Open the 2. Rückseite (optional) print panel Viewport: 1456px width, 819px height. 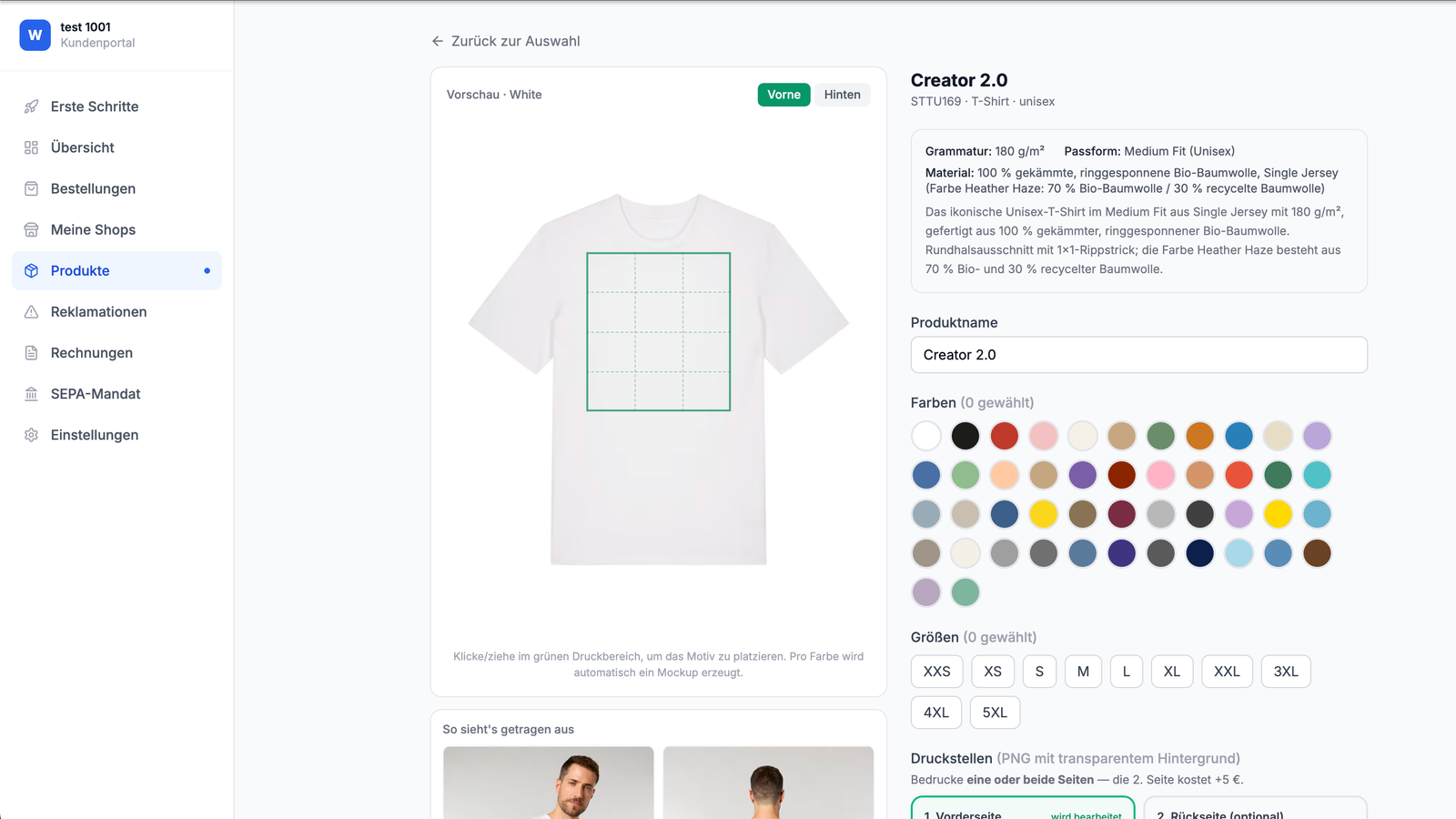pos(1256,809)
